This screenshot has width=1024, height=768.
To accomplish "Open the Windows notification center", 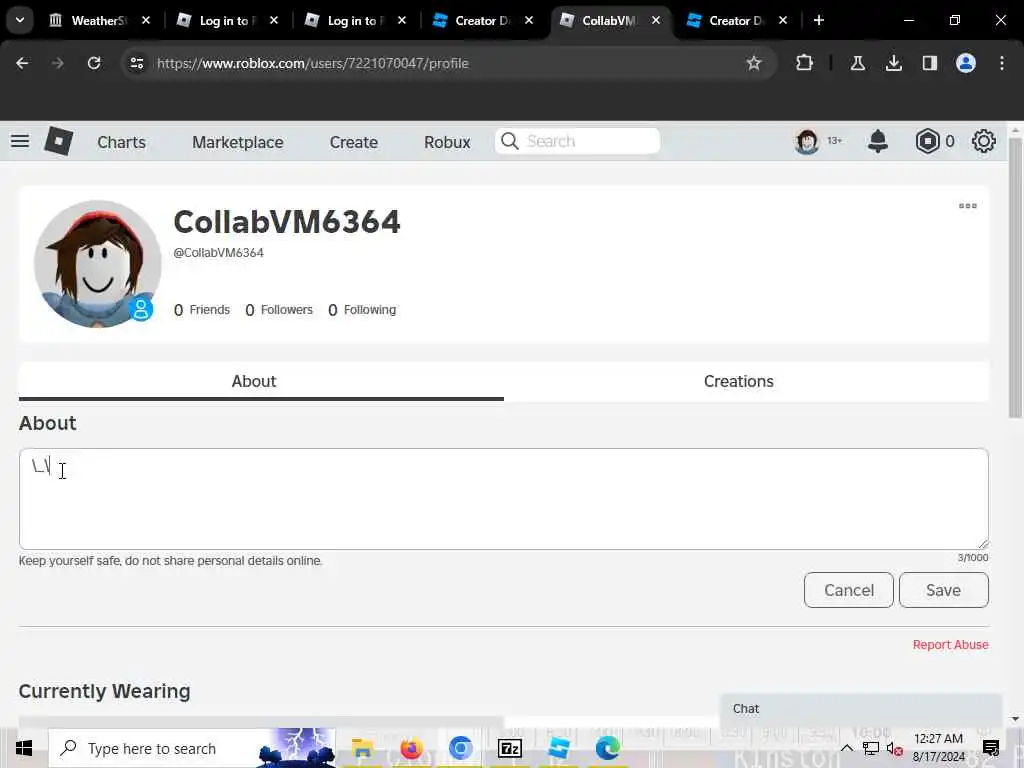I will [x=991, y=748].
